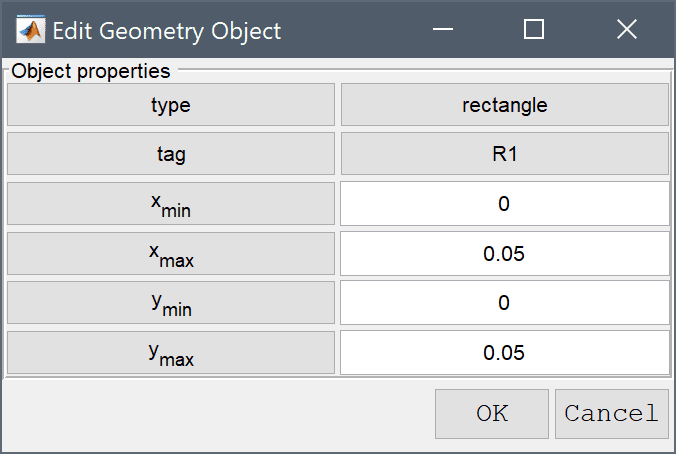This screenshot has width=676, height=454.
Task: Click the ymin label cell
Action: point(171,303)
